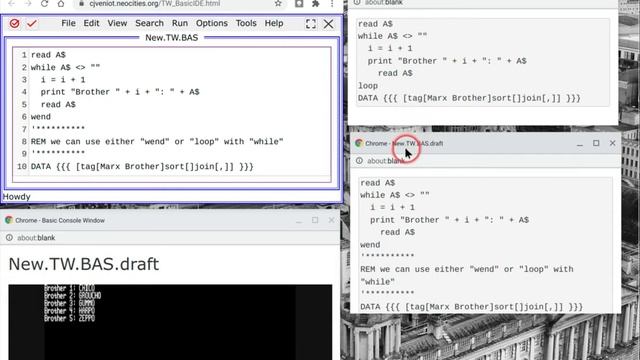Click the DATA line 10 in the editor
Image resolution: width=640 pixels, height=360 pixels.
coord(142,167)
